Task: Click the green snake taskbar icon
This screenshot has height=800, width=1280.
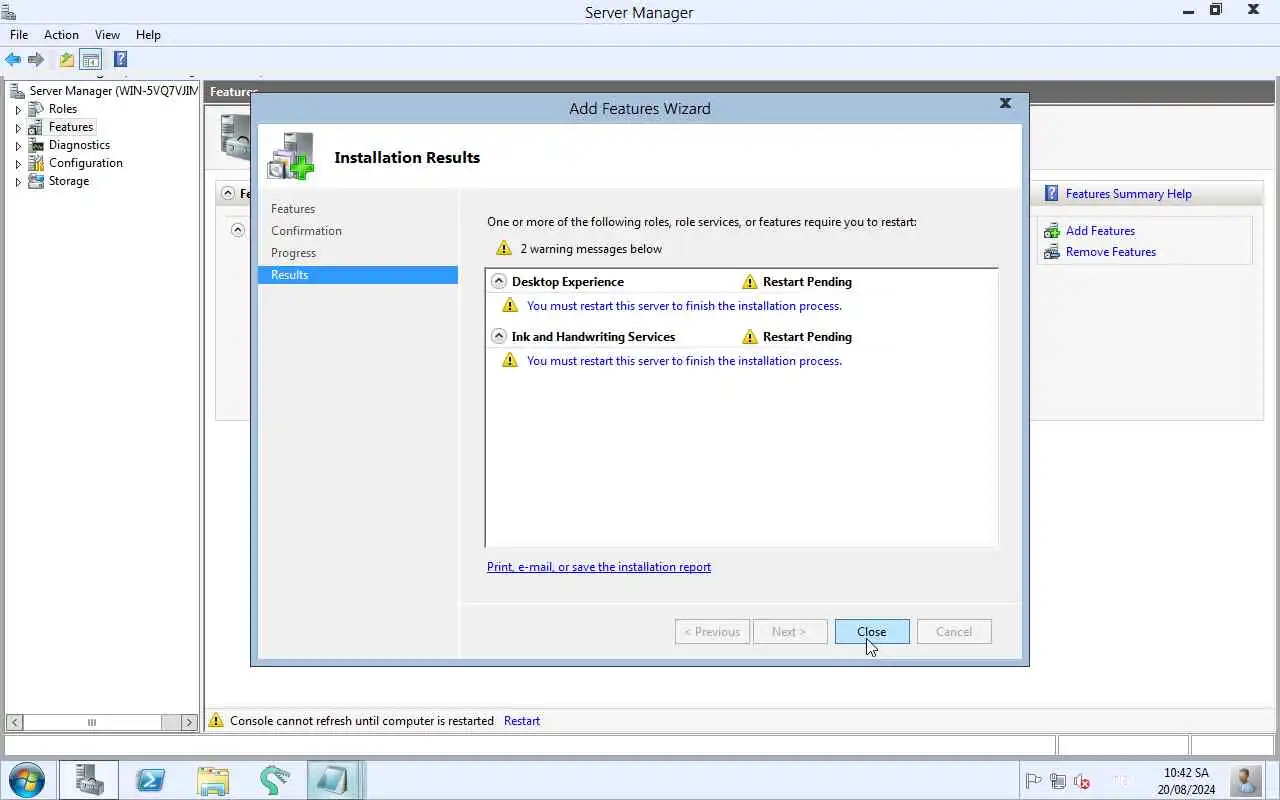Action: 274,780
